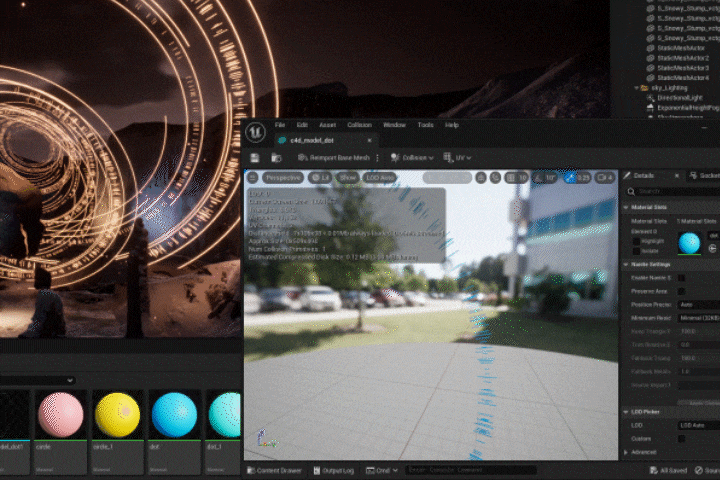Select the pink circle material thumbnail

pos(61,415)
